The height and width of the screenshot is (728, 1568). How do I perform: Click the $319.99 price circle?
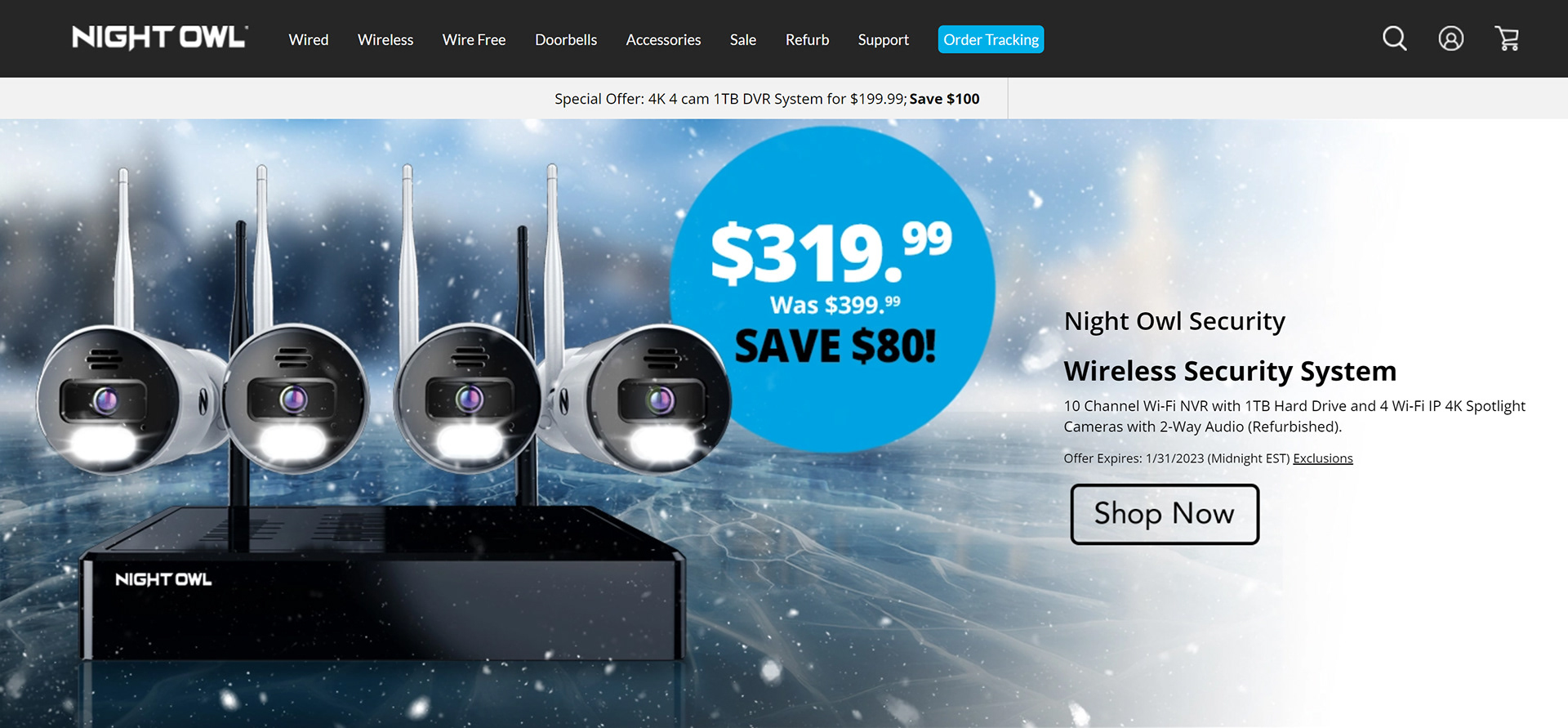(832, 289)
